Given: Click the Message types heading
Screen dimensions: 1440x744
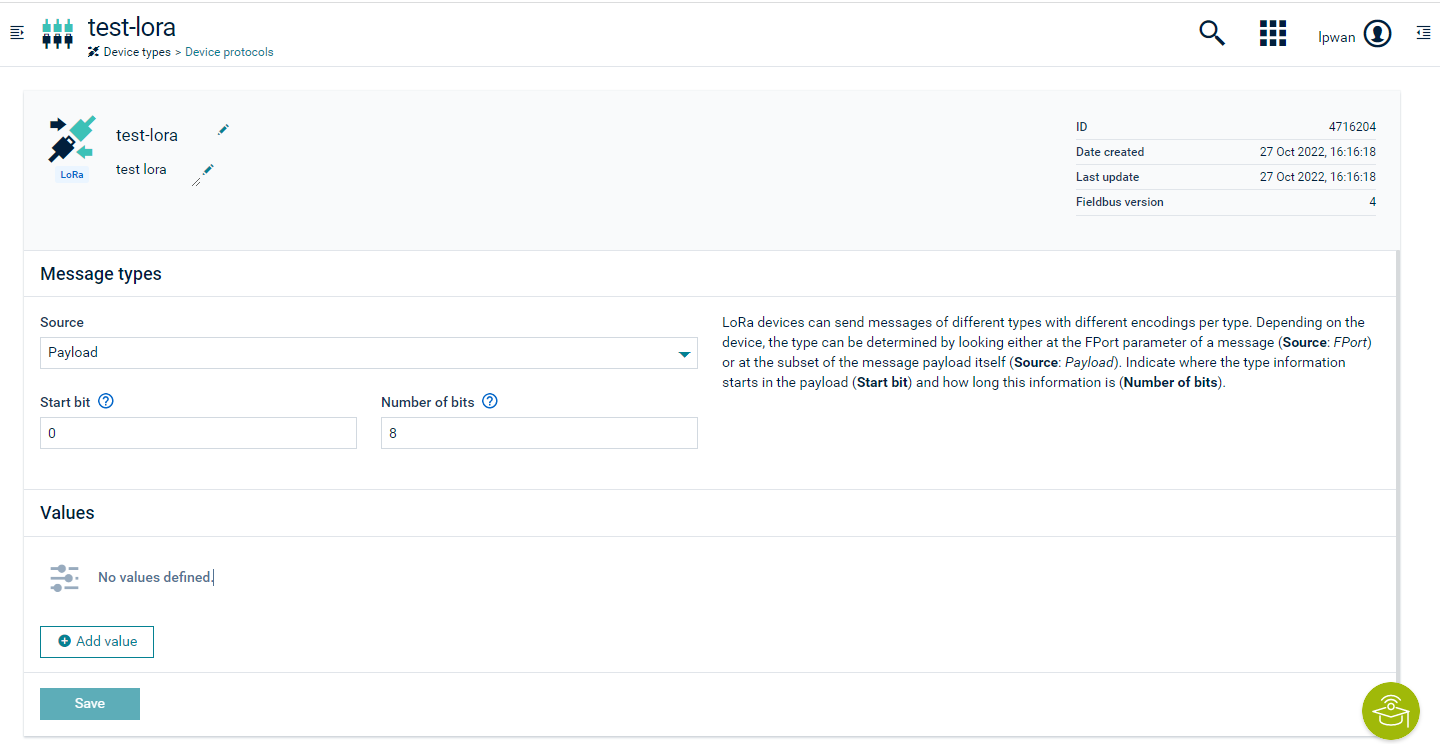Looking at the screenshot, I should (101, 274).
